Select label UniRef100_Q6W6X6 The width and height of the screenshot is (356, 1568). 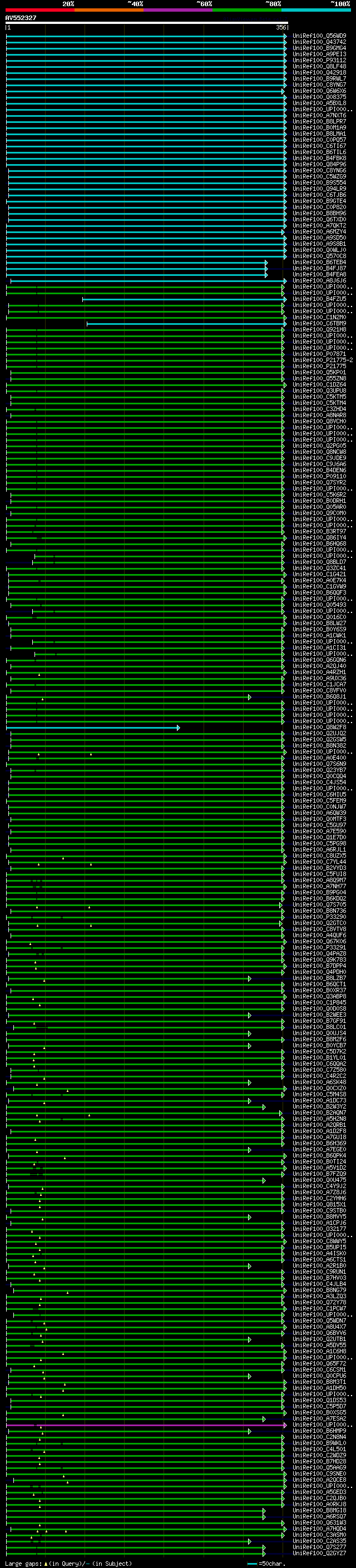point(319,91)
